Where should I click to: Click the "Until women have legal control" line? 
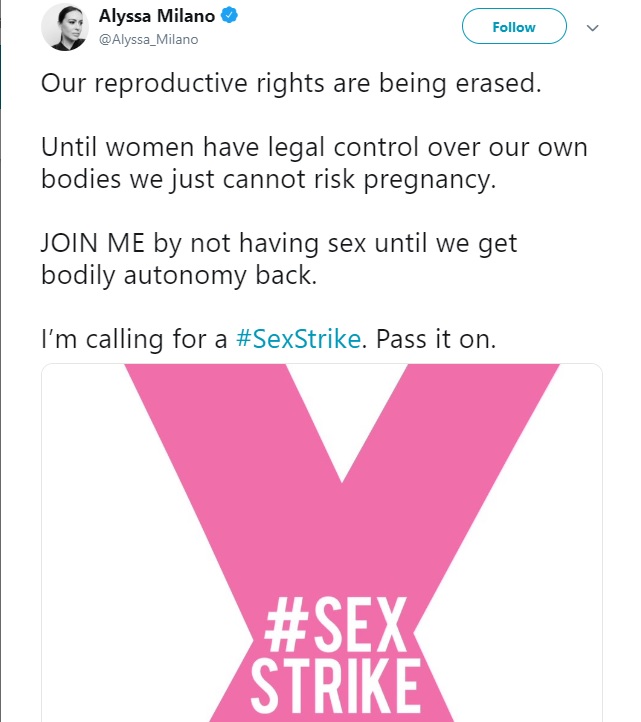coord(315,147)
